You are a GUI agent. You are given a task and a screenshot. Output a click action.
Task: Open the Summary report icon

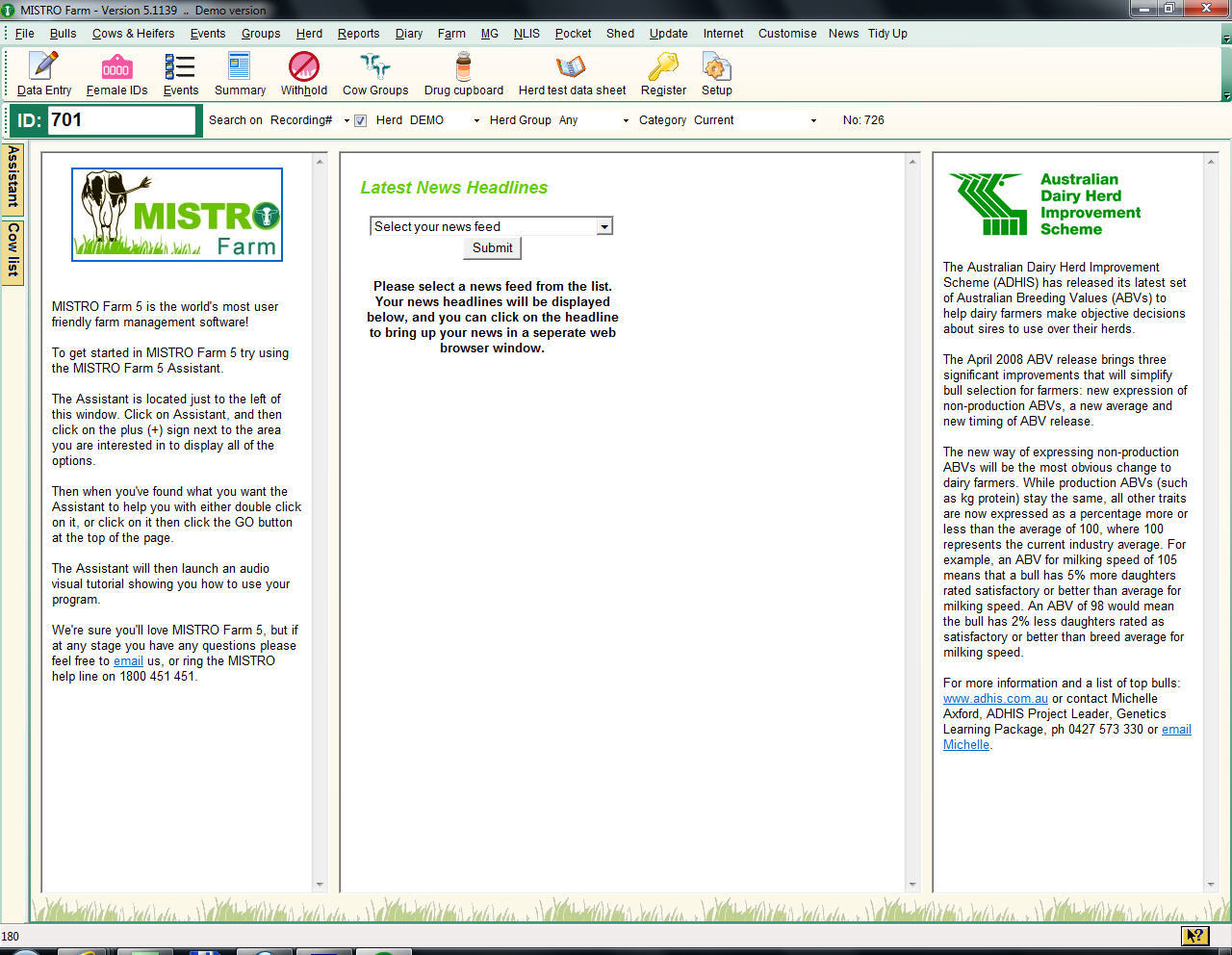click(240, 74)
